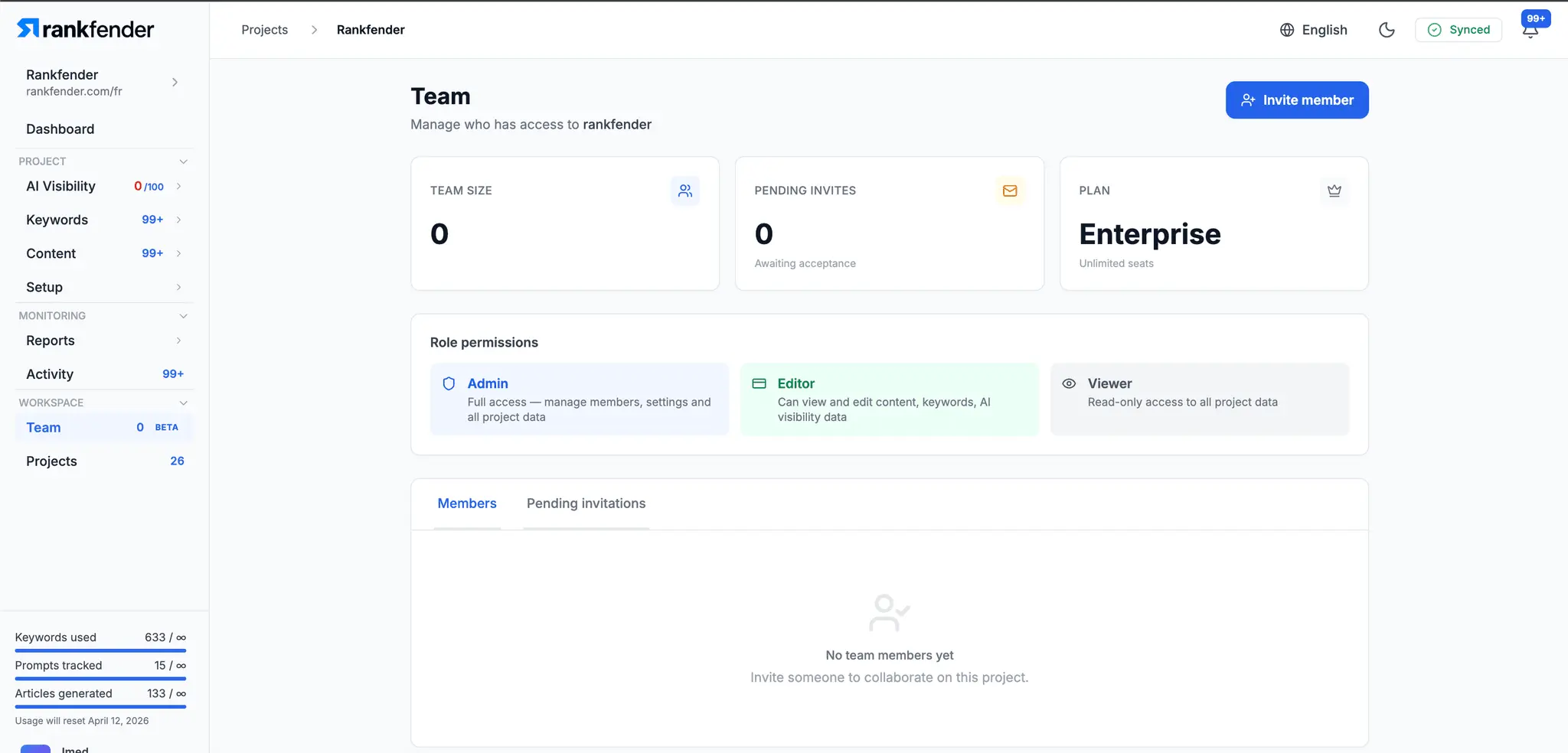Click the Keywords used 633 / ∞ value
The width and height of the screenshot is (1568, 753).
[x=165, y=637]
